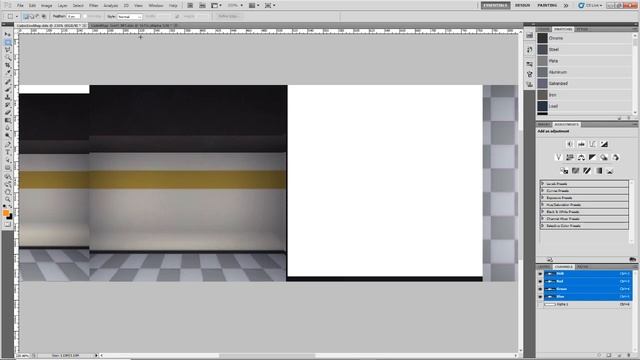Add a Photo Filter adjustment

[x=604, y=157]
